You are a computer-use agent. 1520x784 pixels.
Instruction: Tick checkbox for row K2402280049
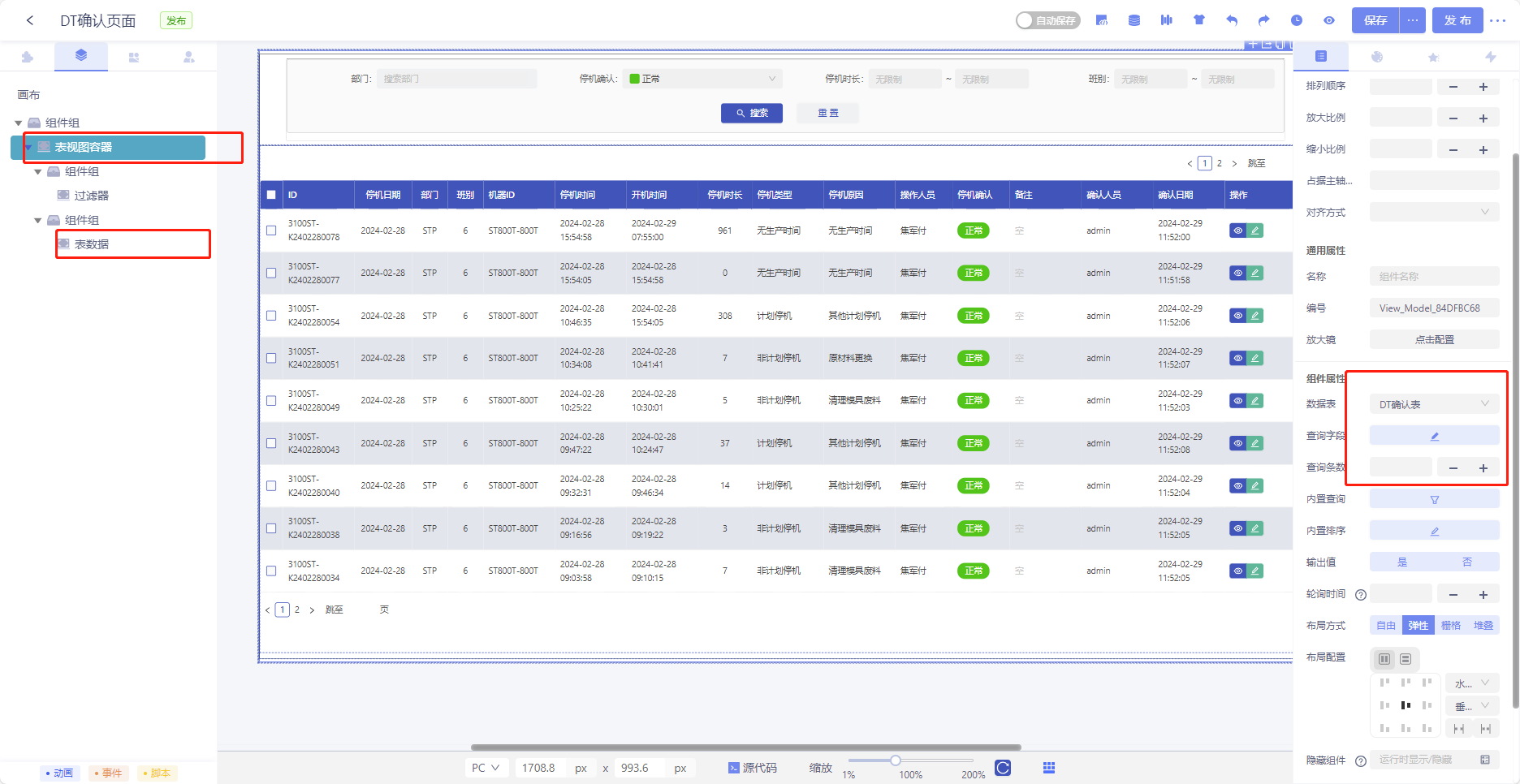point(271,400)
